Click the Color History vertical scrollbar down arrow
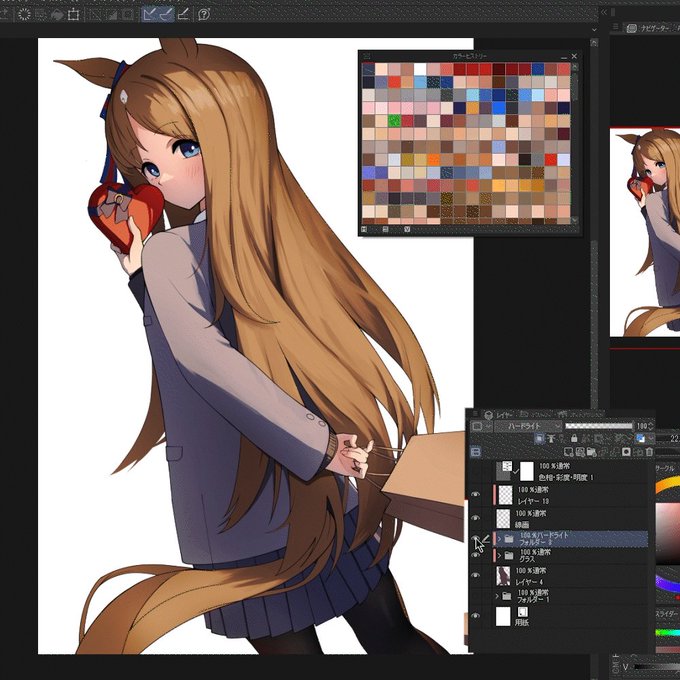This screenshot has width=680, height=680. point(575,220)
